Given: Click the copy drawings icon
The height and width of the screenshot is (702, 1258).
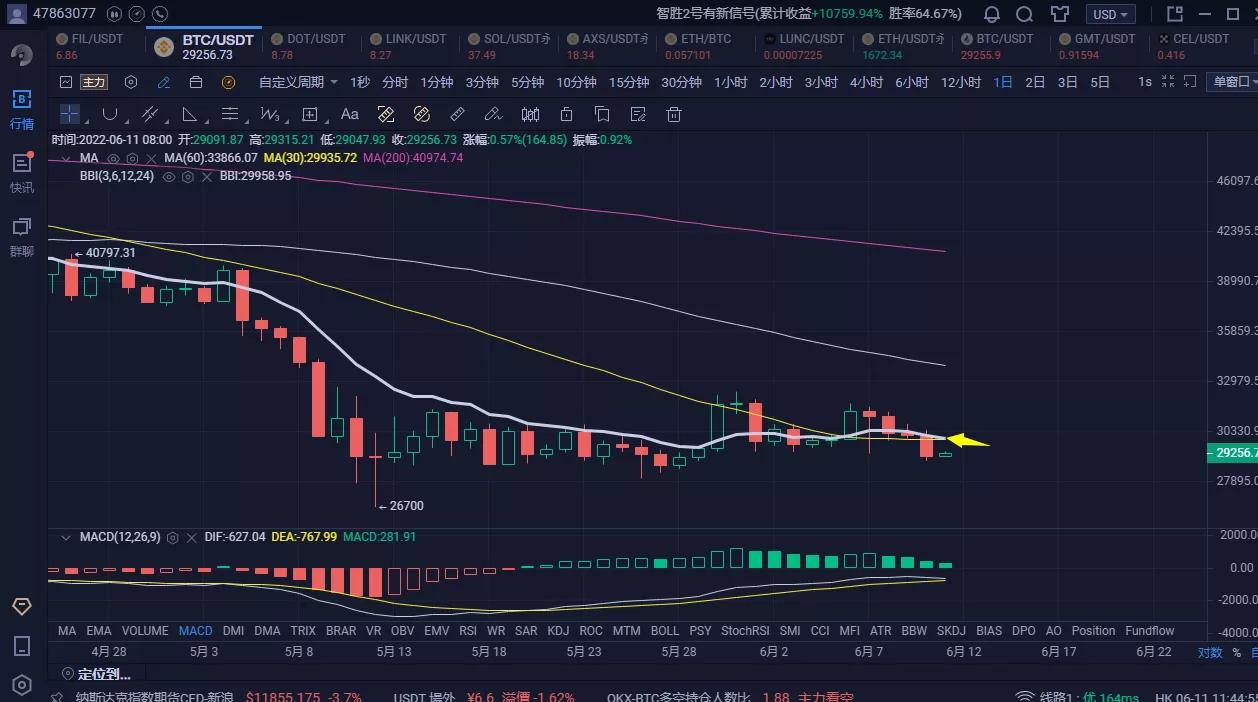Looking at the screenshot, I should click(x=602, y=114).
